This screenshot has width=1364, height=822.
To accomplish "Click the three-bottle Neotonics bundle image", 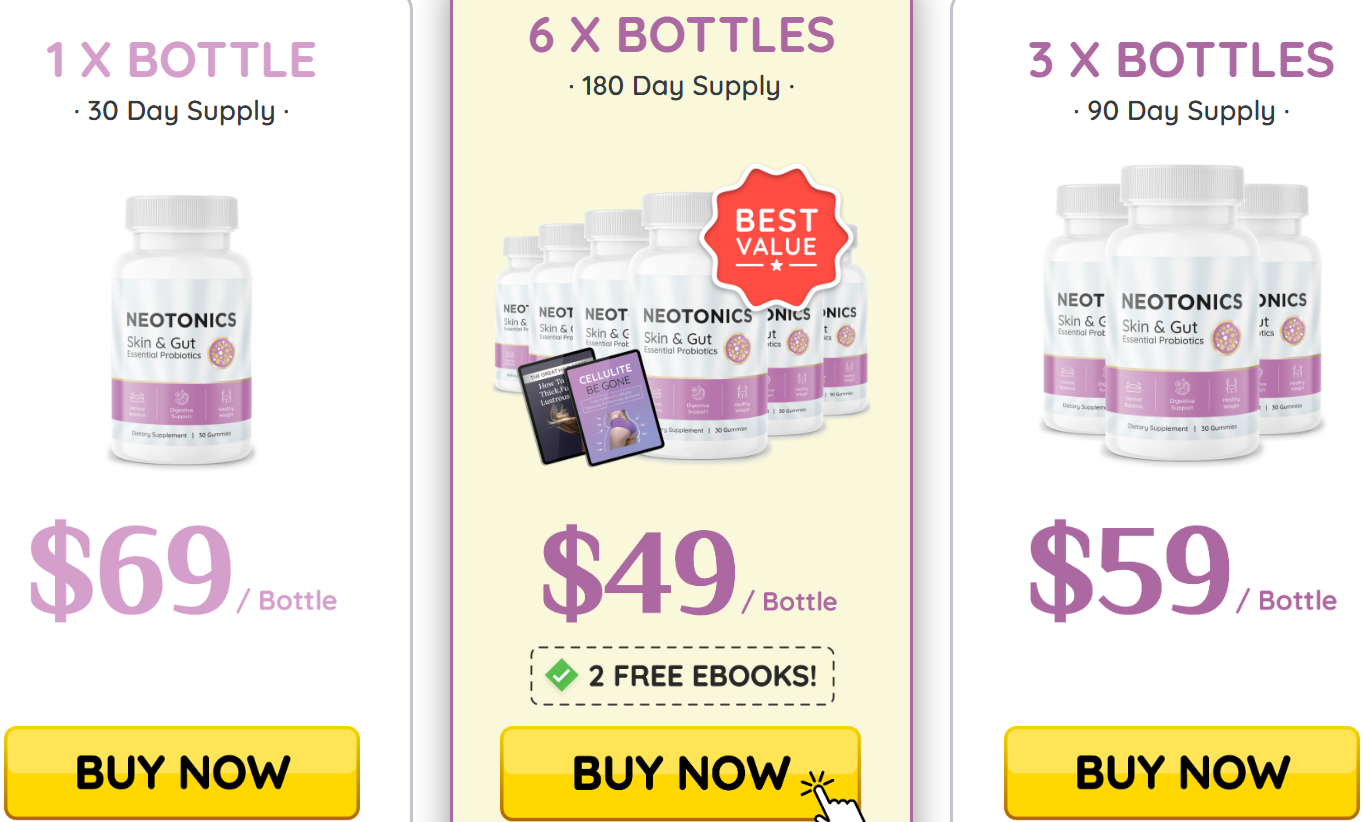I will coord(1181,312).
